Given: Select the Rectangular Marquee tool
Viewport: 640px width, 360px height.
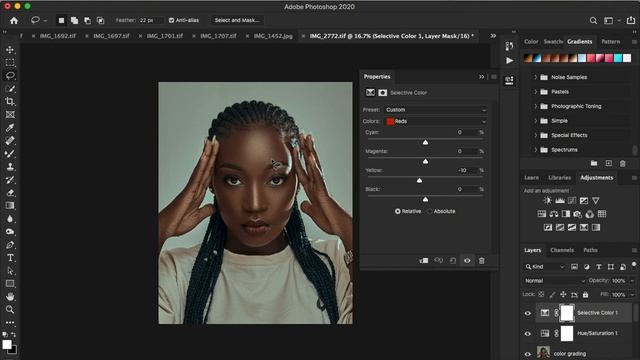Looking at the screenshot, I should click(x=10, y=62).
